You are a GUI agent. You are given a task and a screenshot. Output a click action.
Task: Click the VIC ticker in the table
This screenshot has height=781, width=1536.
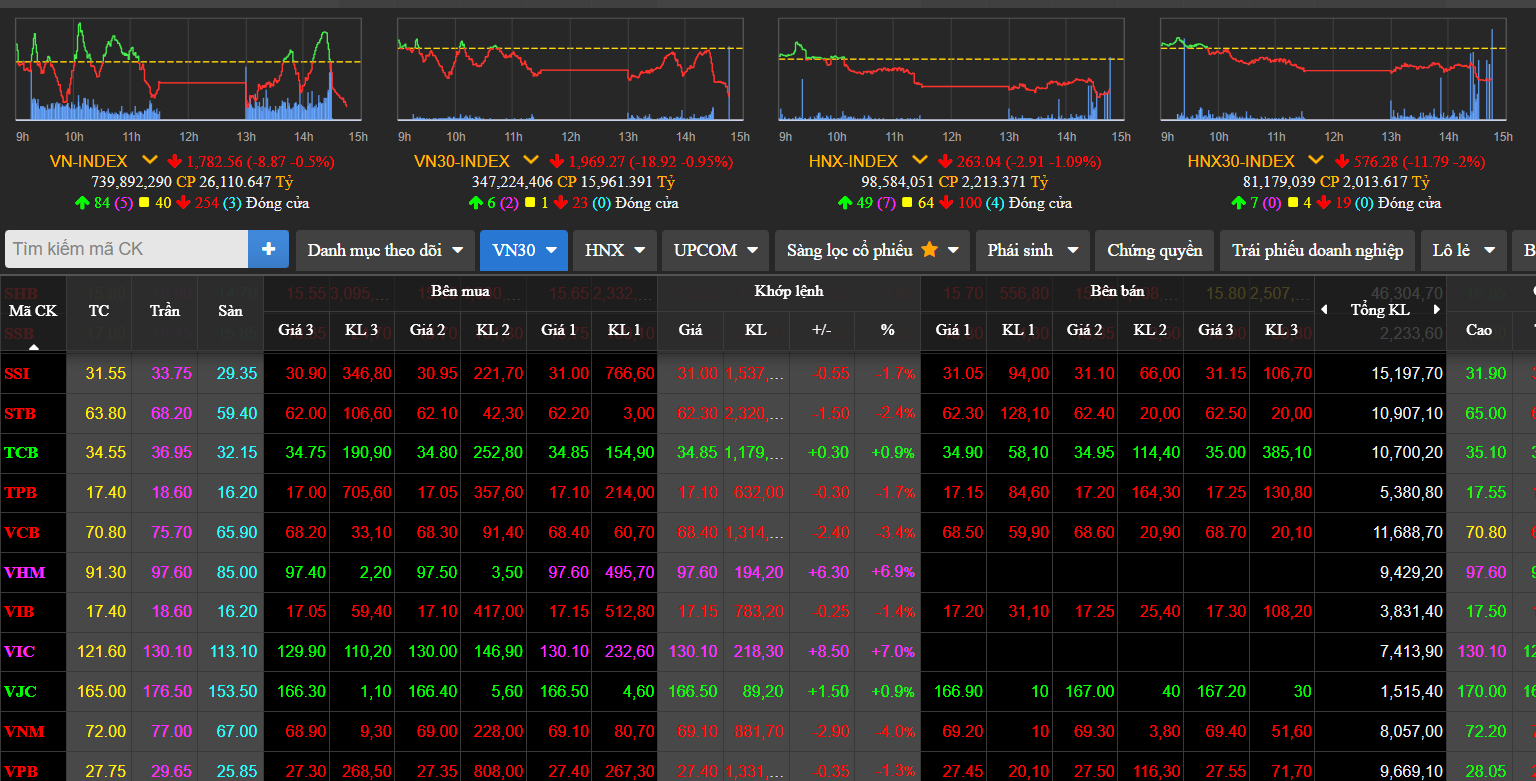coord(20,652)
